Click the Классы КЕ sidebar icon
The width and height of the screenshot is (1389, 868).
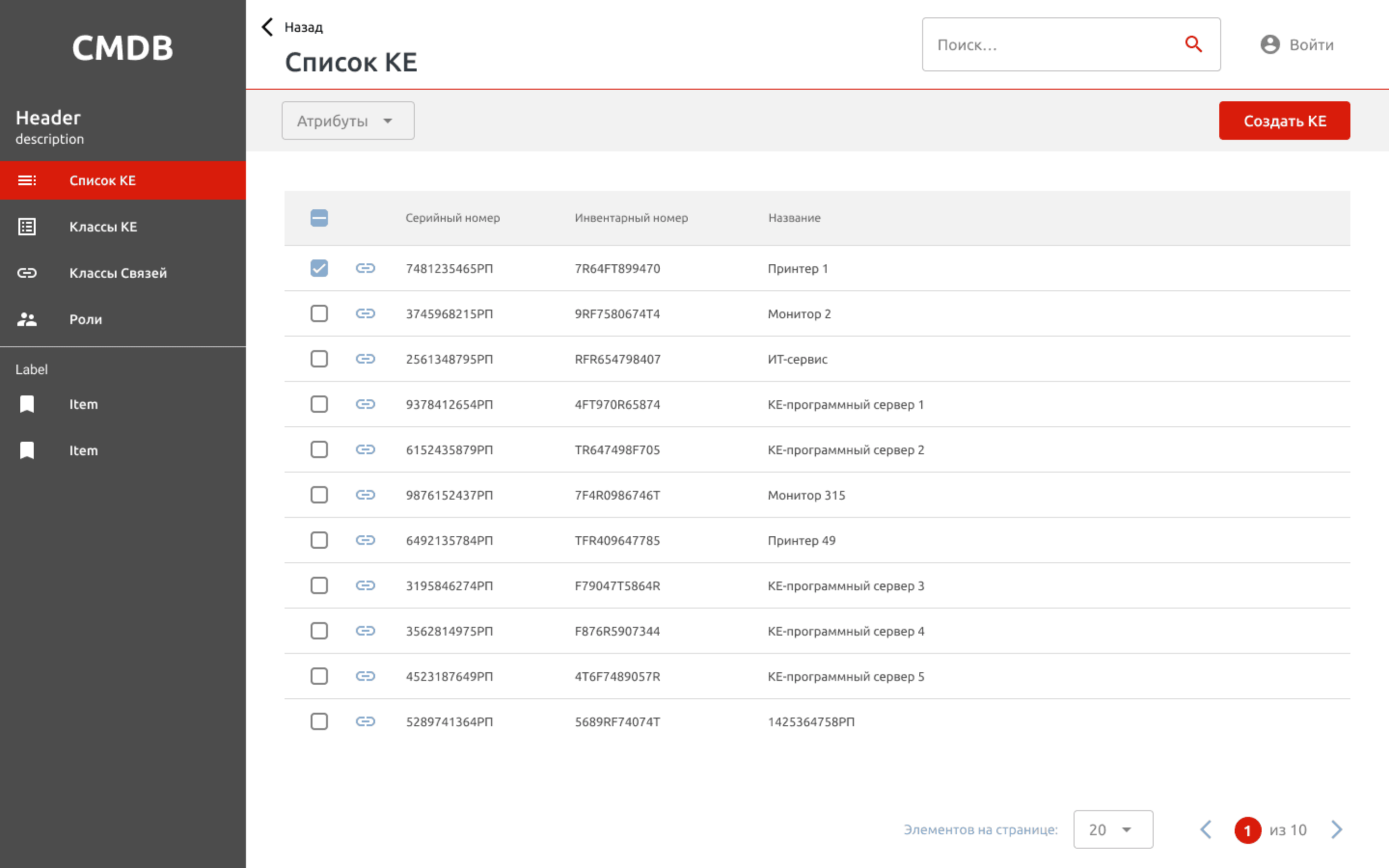point(27,227)
